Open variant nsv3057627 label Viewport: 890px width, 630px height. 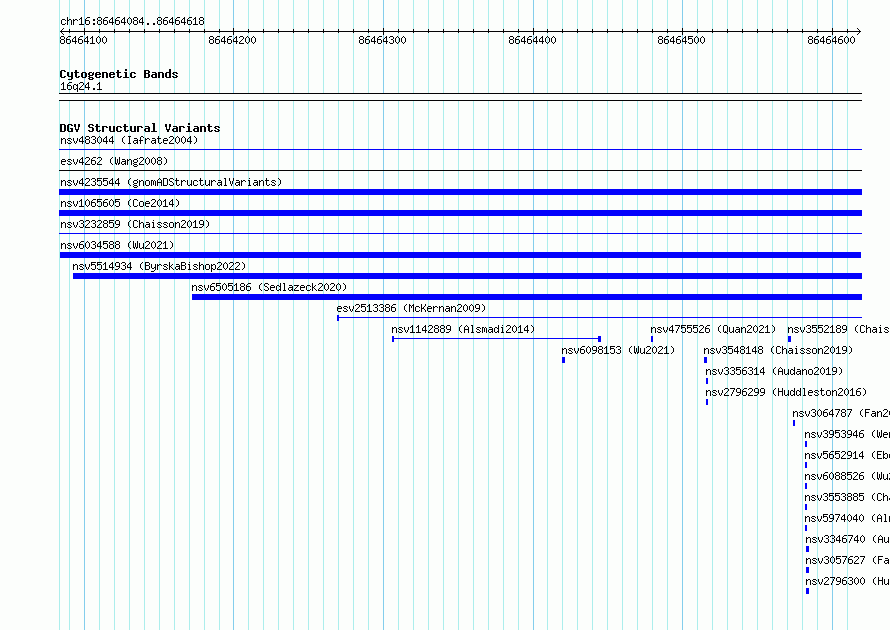pyautogui.click(x=847, y=560)
